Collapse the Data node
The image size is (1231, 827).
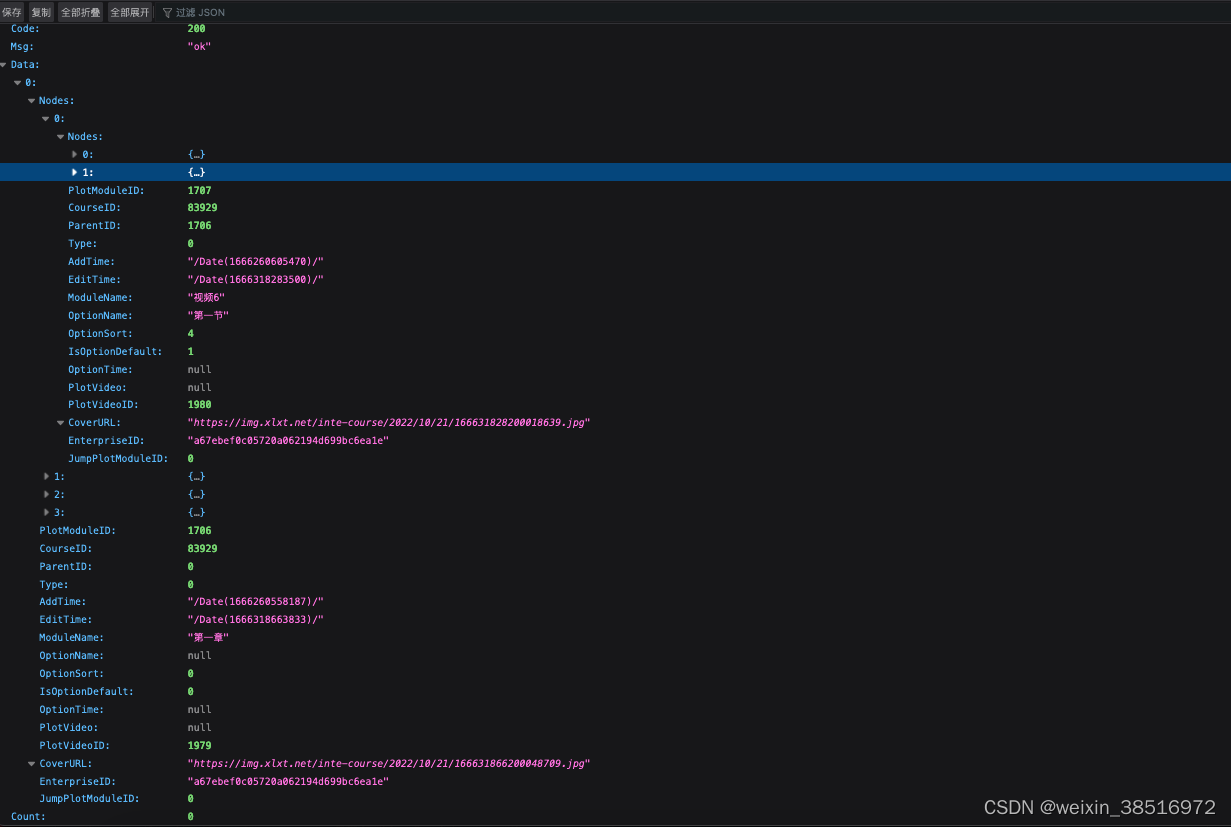pos(4,64)
